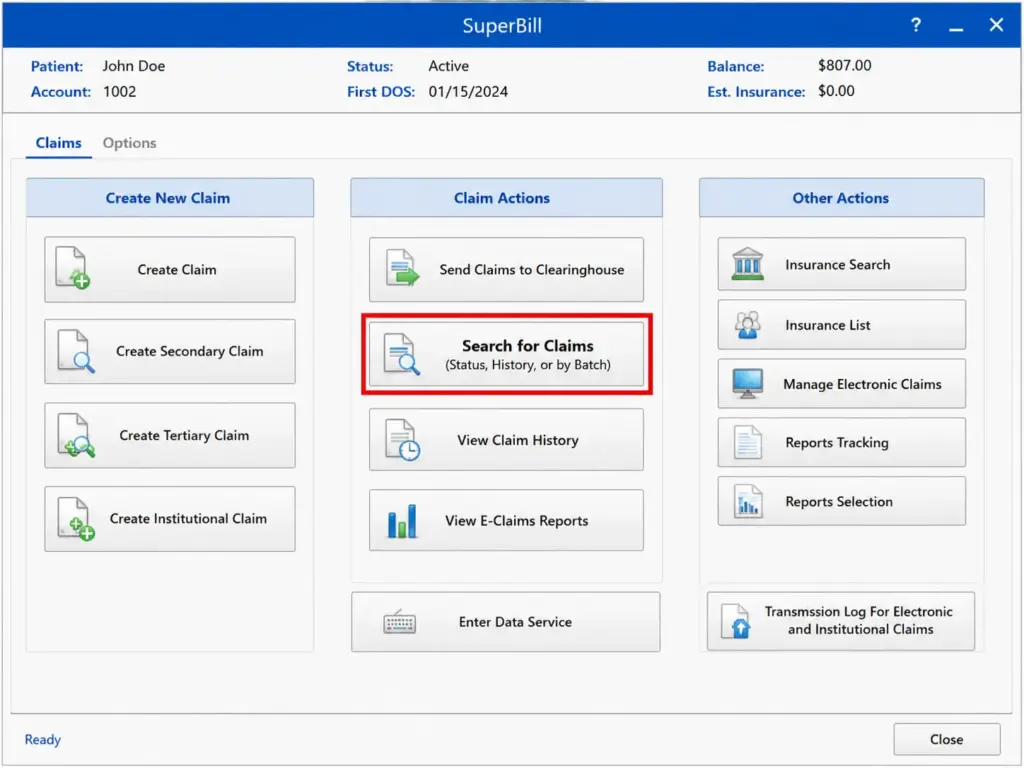
Task: Open Create Institutional Claim label
Action: [188, 519]
